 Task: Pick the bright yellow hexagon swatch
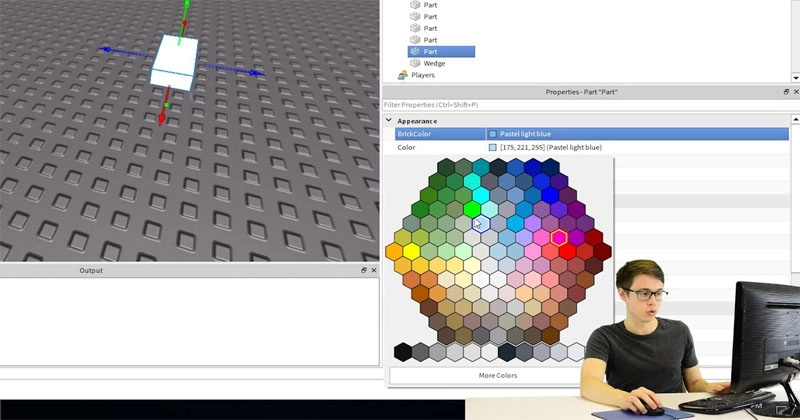(411, 251)
